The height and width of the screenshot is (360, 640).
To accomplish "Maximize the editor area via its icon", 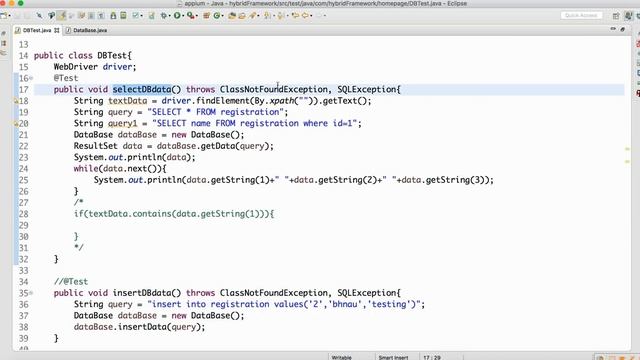I will [x=622, y=29].
